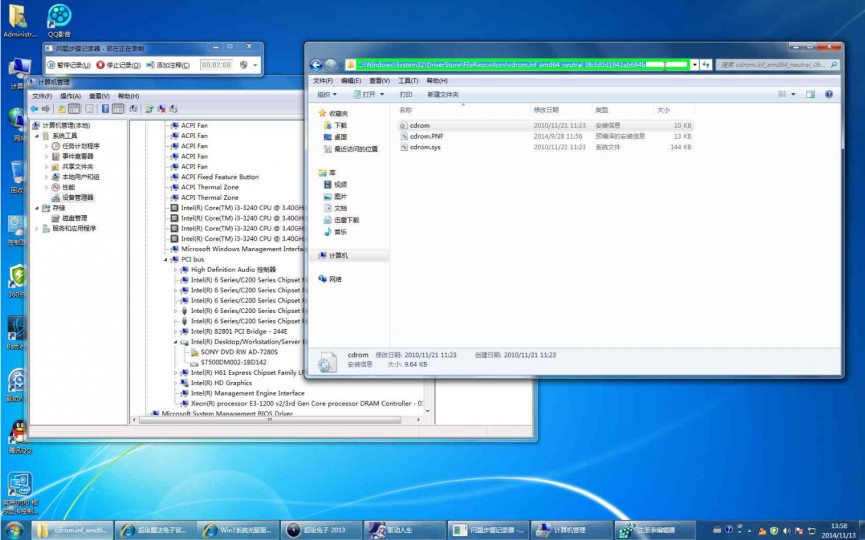Open Windows Start button
The image size is (865, 540).
(x=14, y=530)
